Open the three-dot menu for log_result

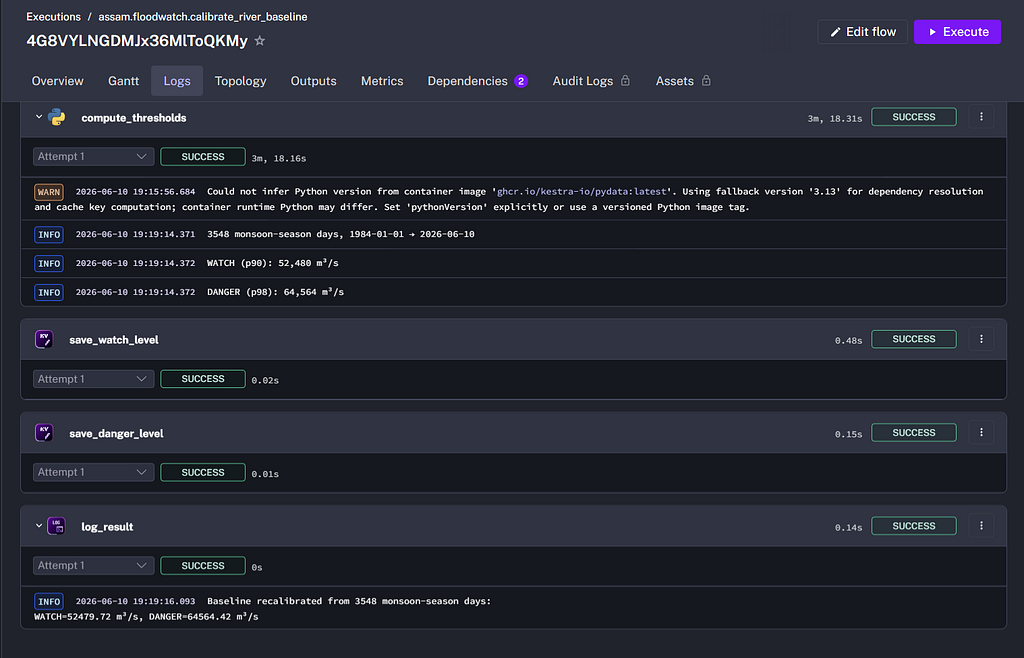tap(981, 525)
